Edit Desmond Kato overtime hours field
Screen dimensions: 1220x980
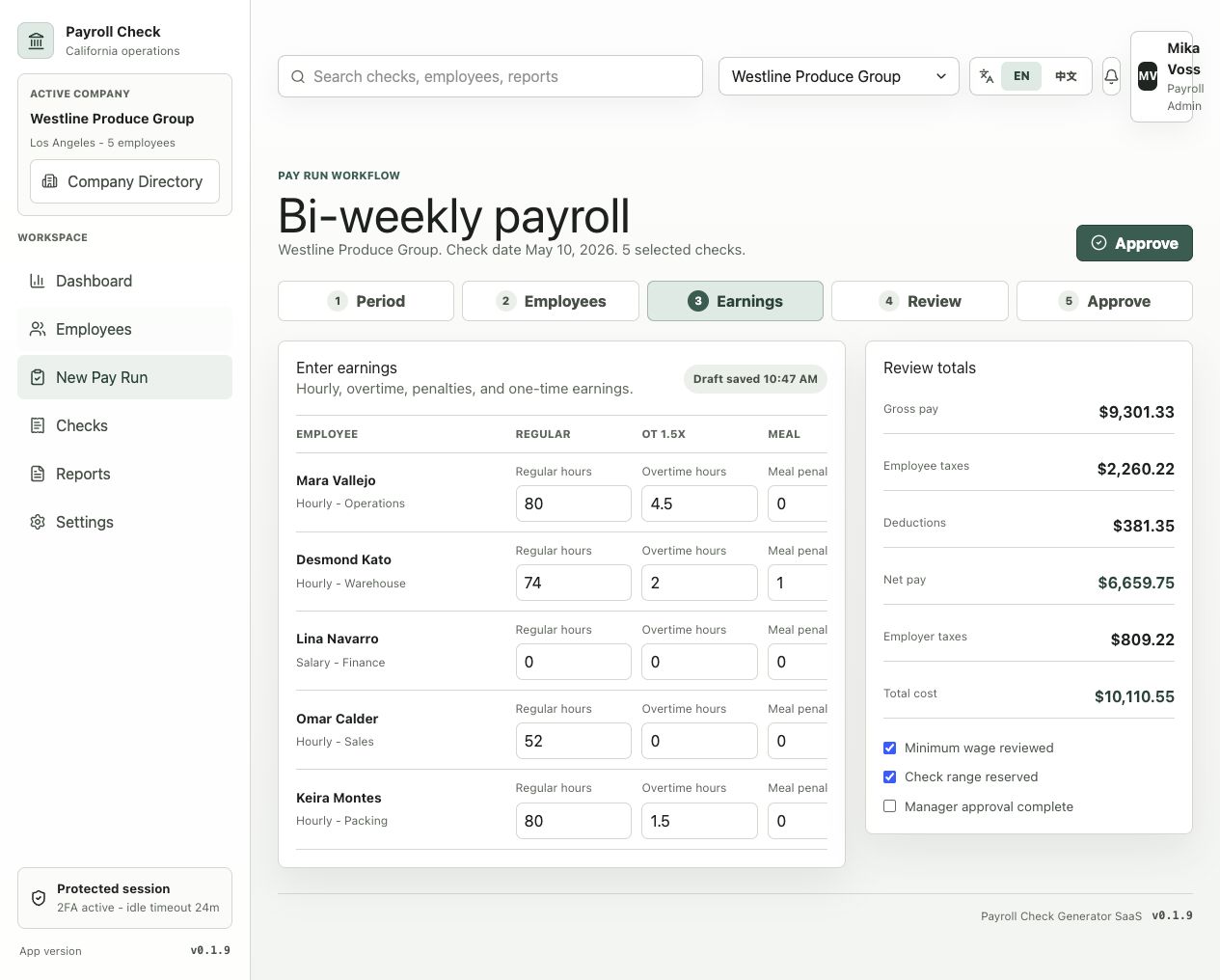[x=699, y=583]
